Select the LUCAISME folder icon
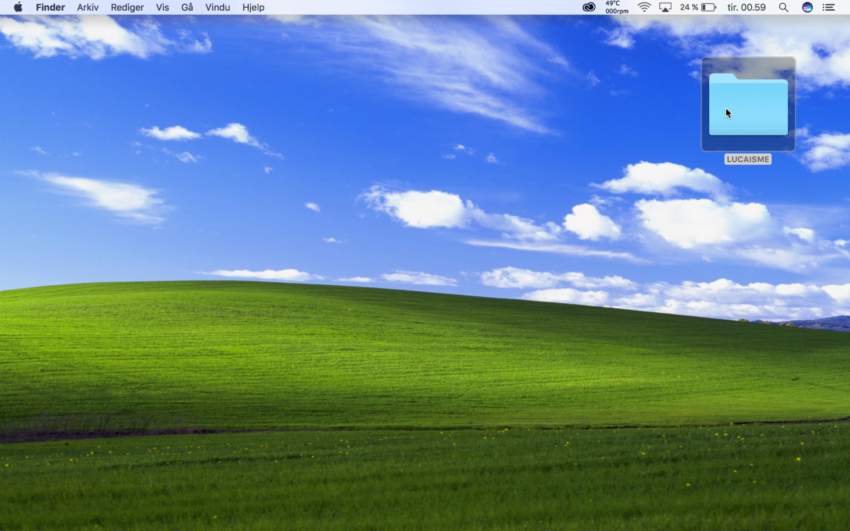The height and width of the screenshot is (531, 850). click(748, 104)
